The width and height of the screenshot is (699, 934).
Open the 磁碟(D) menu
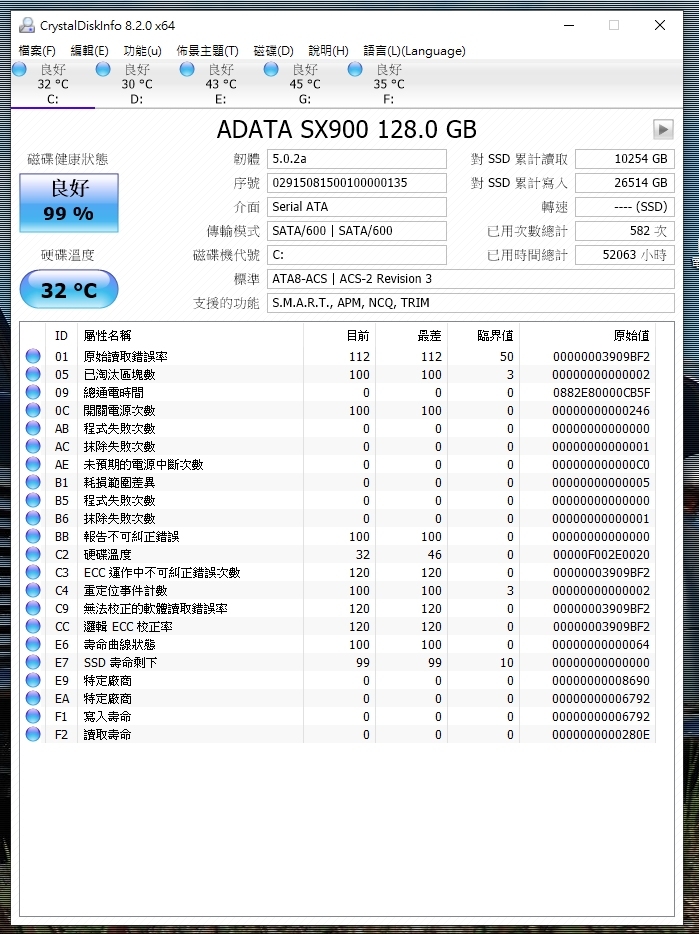274,51
